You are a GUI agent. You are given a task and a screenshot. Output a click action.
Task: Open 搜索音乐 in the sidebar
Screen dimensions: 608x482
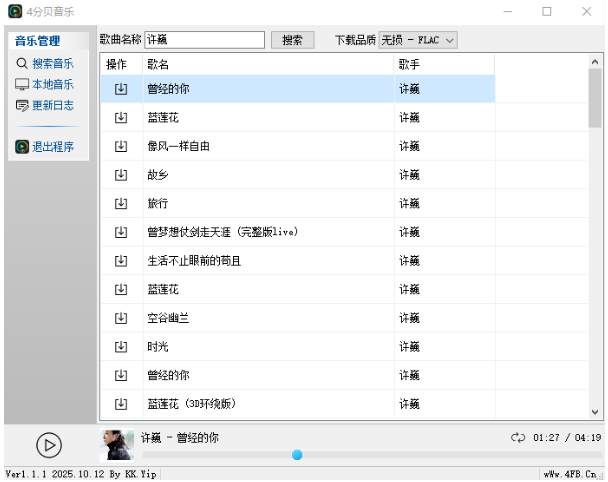(45, 63)
